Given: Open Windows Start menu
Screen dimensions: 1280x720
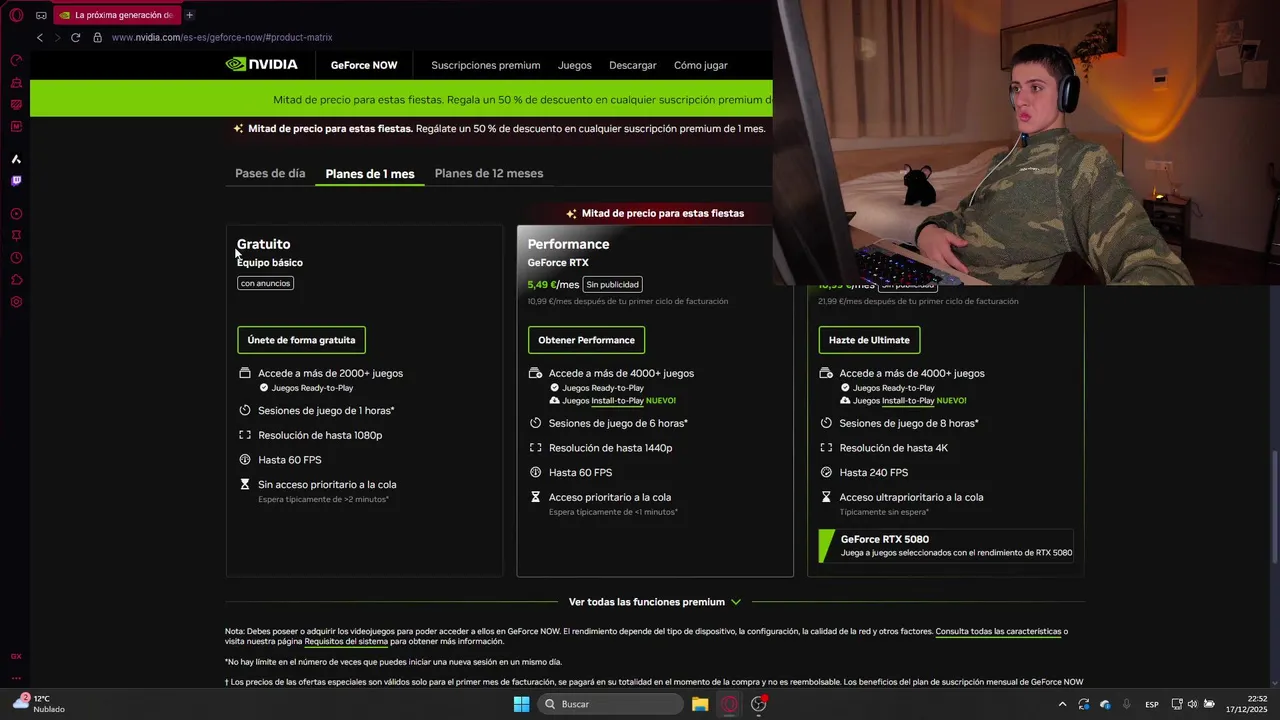Looking at the screenshot, I should point(521,704).
